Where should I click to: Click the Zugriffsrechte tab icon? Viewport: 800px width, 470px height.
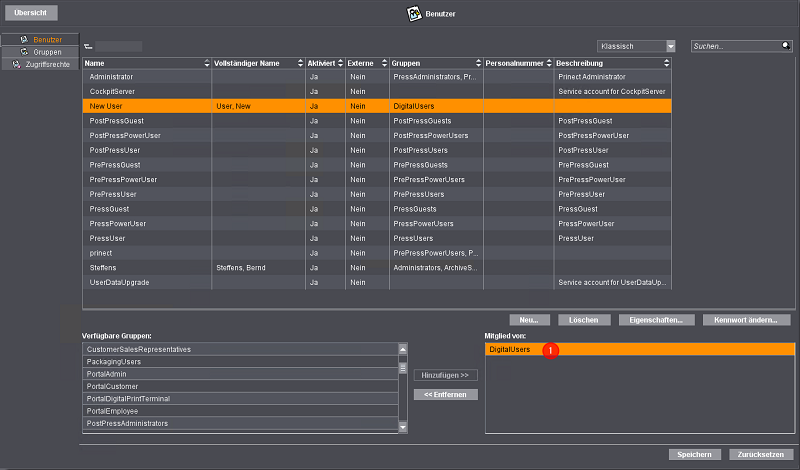tap(17, 64)
